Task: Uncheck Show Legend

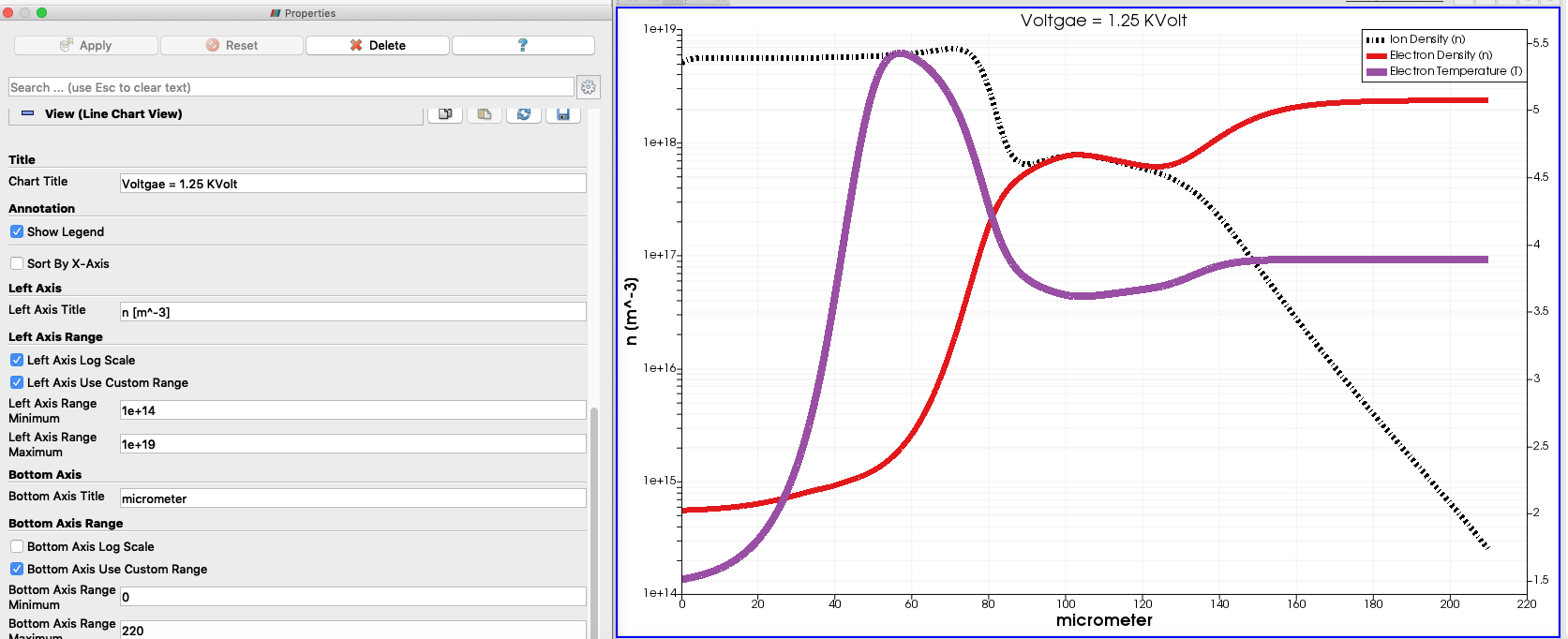Action: tap(17, 231)
